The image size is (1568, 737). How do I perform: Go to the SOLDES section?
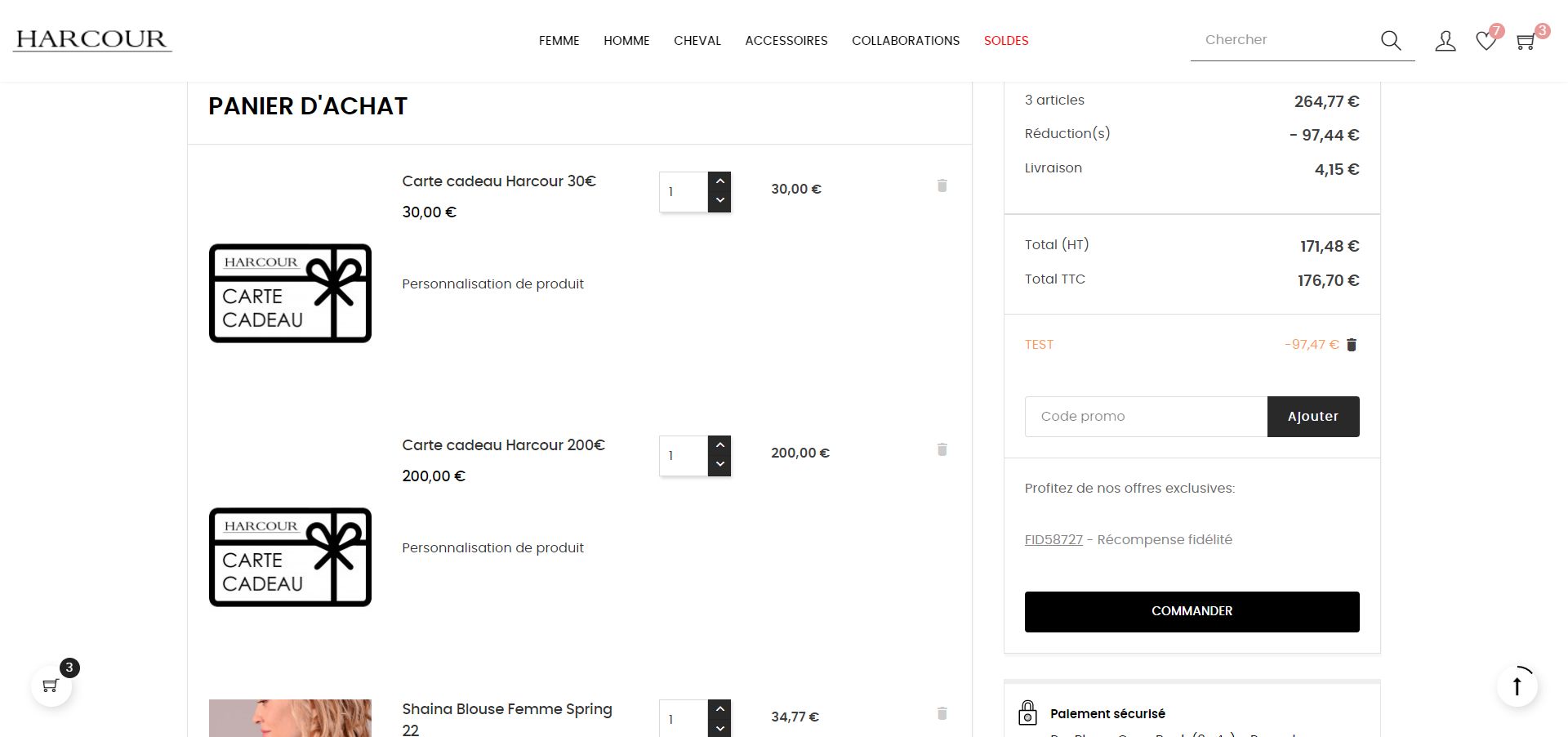1006,41
